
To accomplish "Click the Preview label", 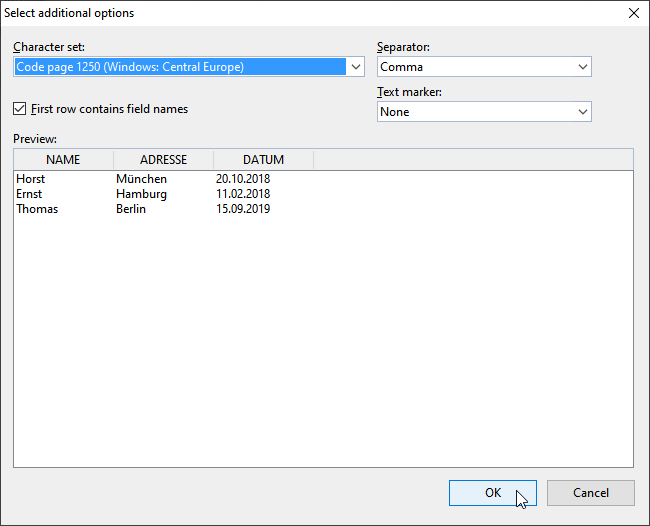I will (x=35, y=139).
